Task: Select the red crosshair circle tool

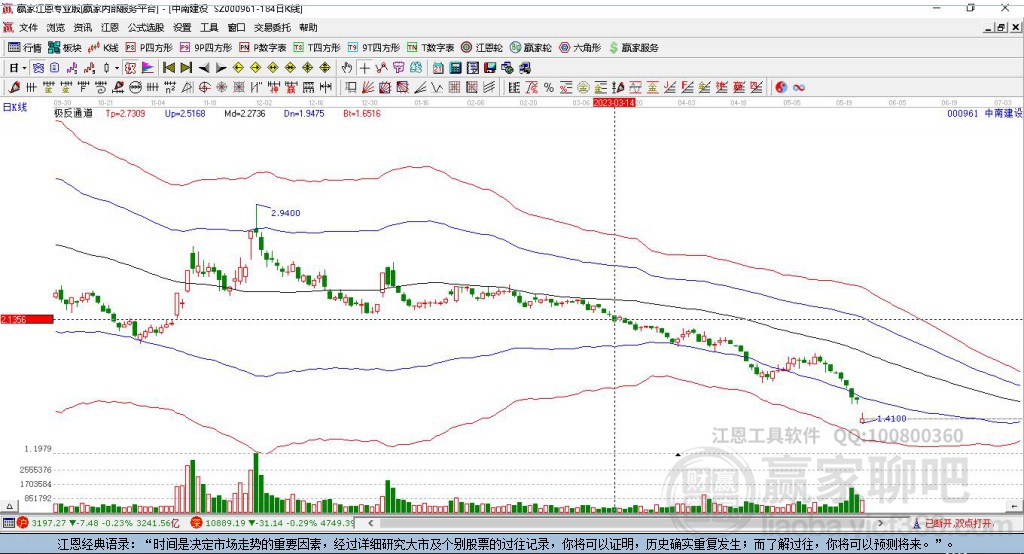Action: point(204,87)
